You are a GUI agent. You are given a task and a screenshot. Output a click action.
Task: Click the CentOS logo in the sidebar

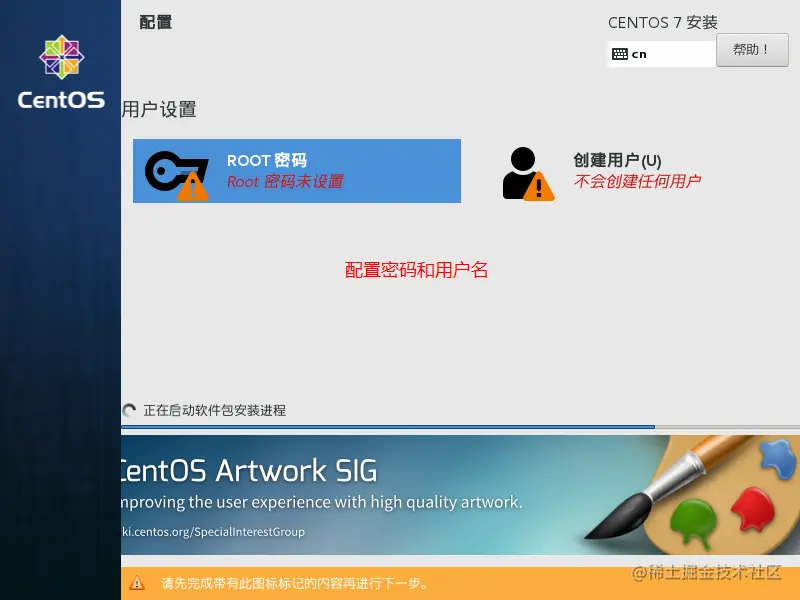[x=61, y=72]
